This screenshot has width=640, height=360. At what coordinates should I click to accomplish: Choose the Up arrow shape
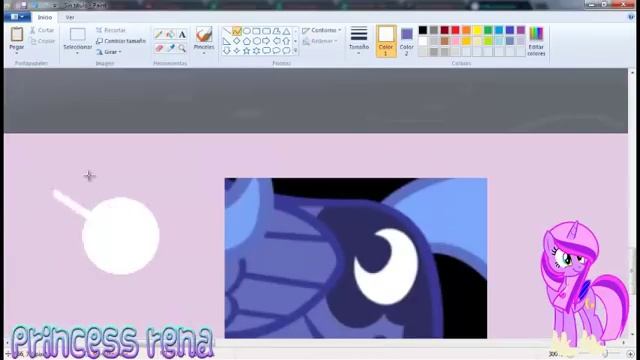coord(287,41)
